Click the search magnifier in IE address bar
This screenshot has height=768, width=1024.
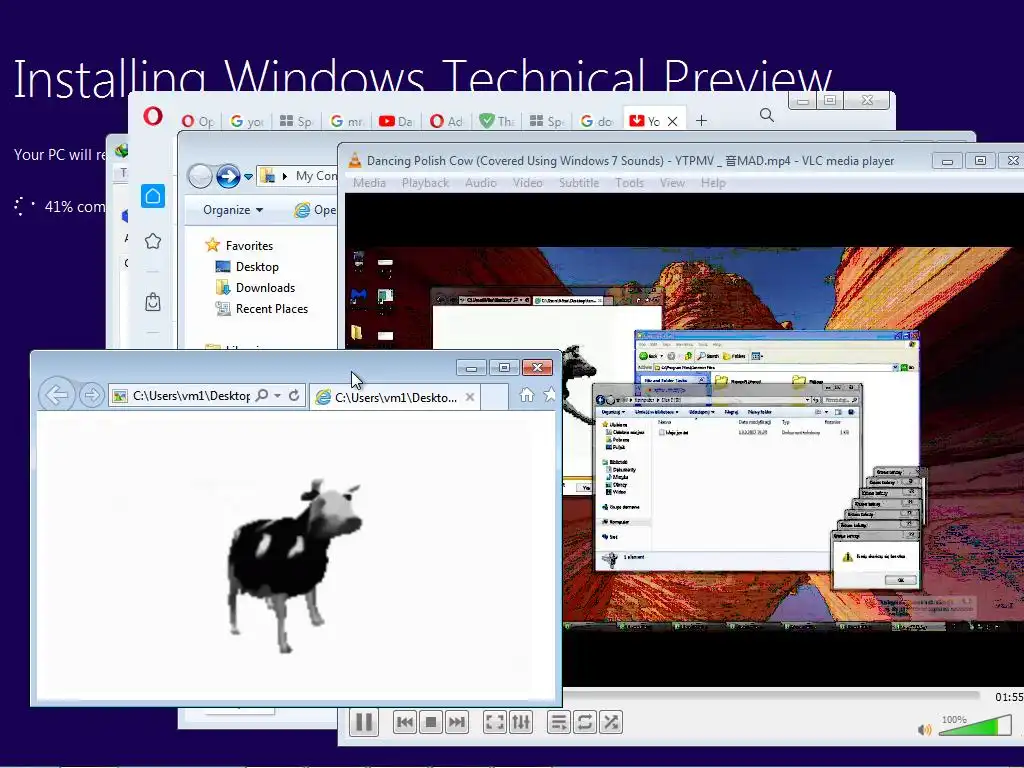(x=262, y=395)
